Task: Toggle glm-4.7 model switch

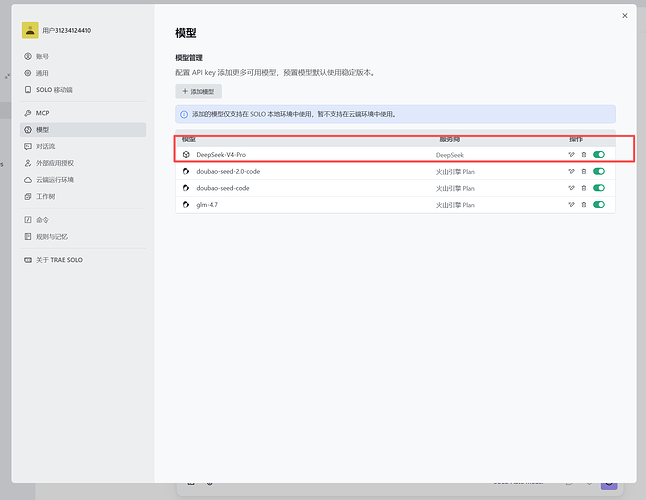Action: (x=599, y=205)
